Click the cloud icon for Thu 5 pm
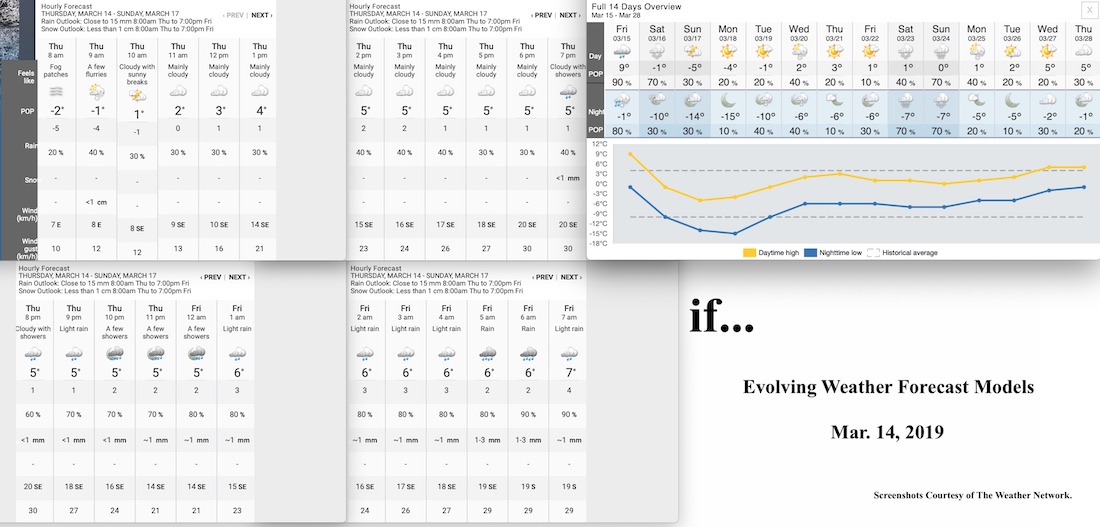 [486, 91]
